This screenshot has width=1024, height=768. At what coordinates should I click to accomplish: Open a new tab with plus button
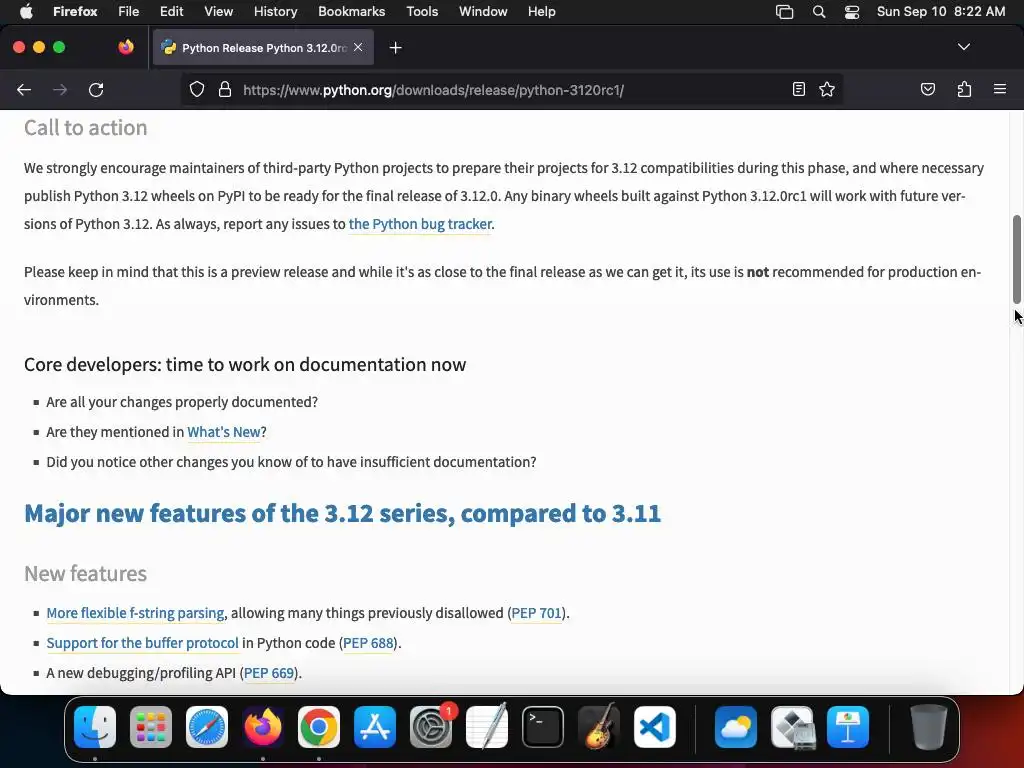(x=395, y=48)
